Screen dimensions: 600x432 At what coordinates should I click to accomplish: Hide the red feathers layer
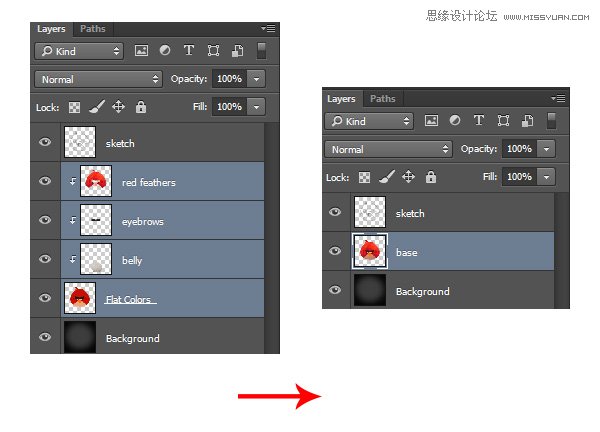[x=44, y=181]
